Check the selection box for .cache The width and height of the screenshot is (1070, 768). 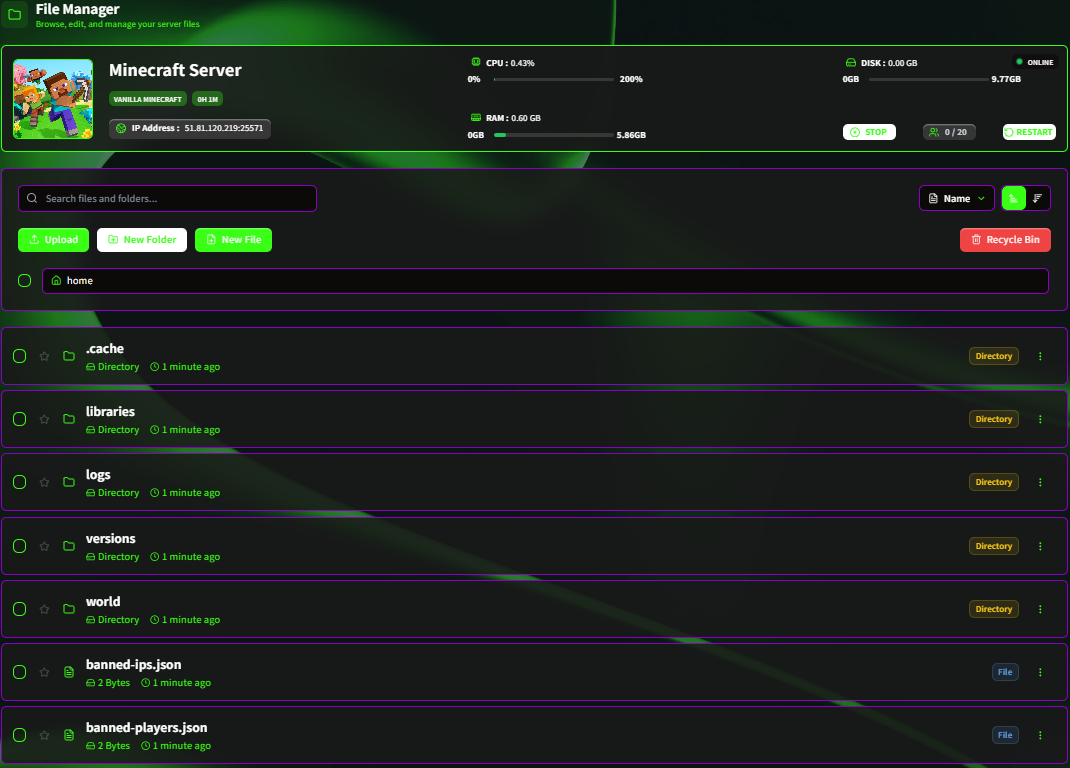(x=19, y=355)
